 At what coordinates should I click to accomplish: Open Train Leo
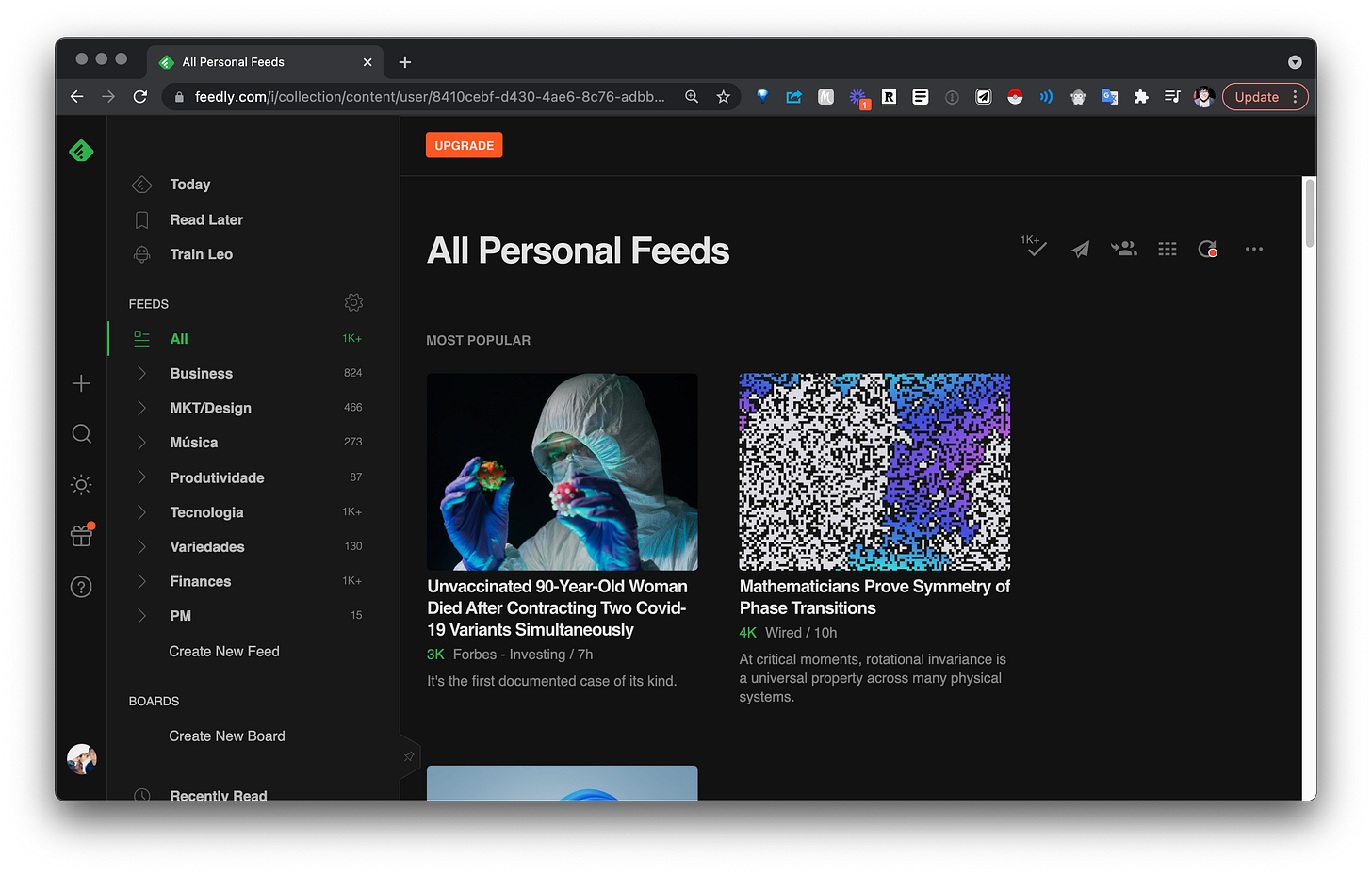202,254
